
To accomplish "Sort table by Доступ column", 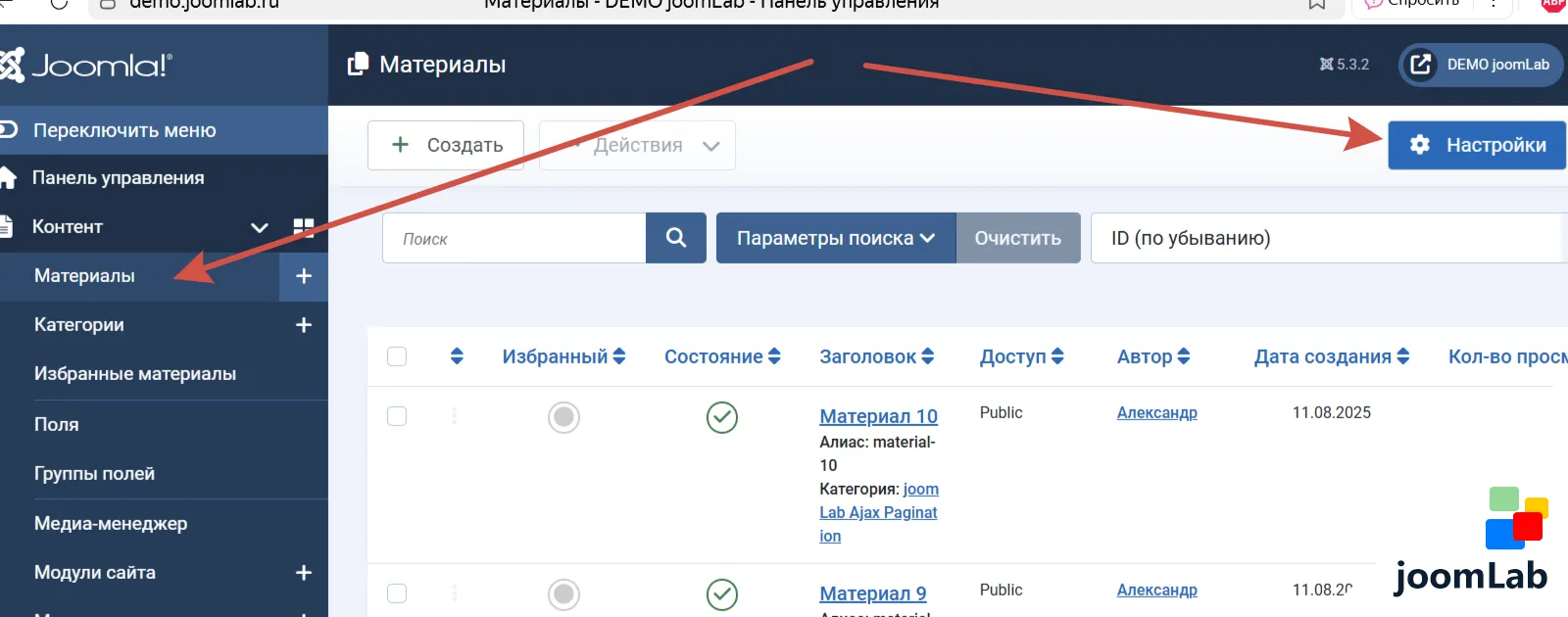I will click(x=1021, y=356).
